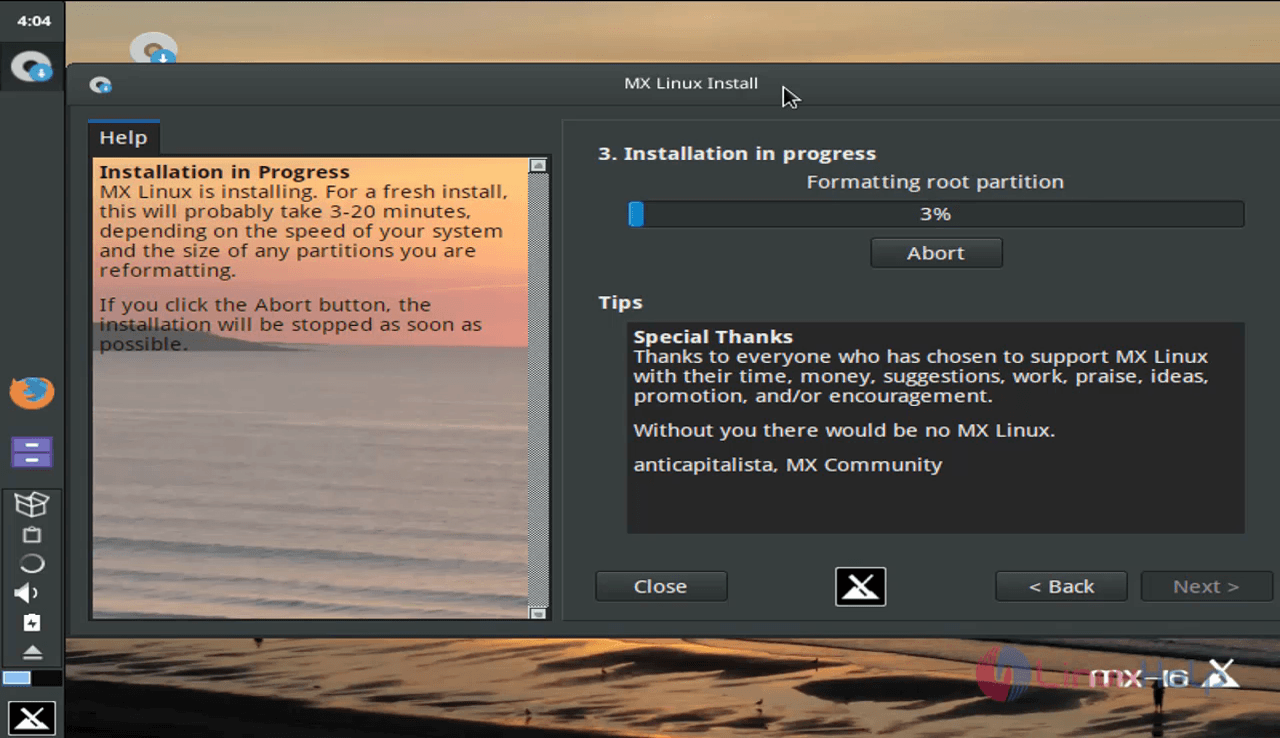Click the Help panel scrollbar up arrow
Viewport: 1280px width, 738px height.
538,165
